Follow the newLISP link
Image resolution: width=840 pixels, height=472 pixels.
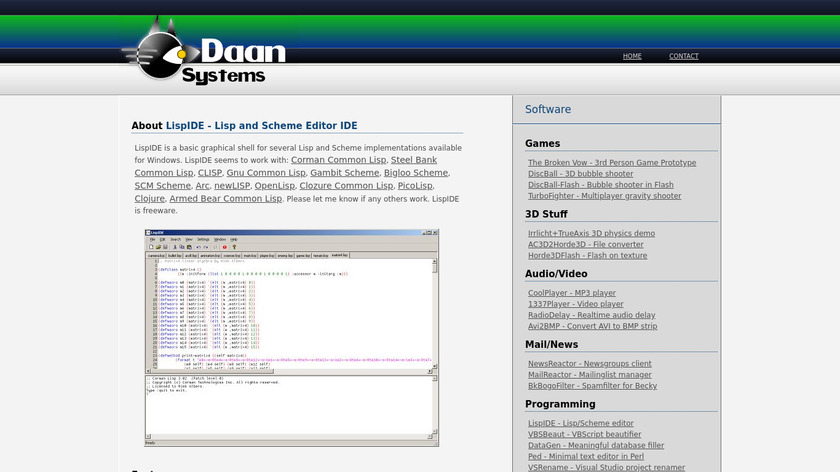coord(232,185)
